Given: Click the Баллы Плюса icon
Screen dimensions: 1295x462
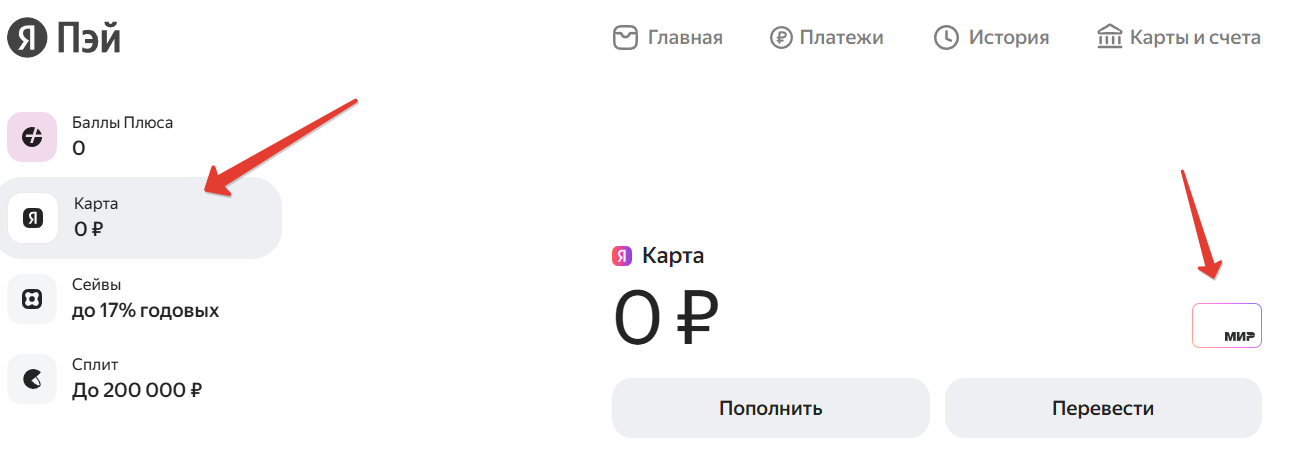Looking at the screenshot, I should (x=32, y=137).
